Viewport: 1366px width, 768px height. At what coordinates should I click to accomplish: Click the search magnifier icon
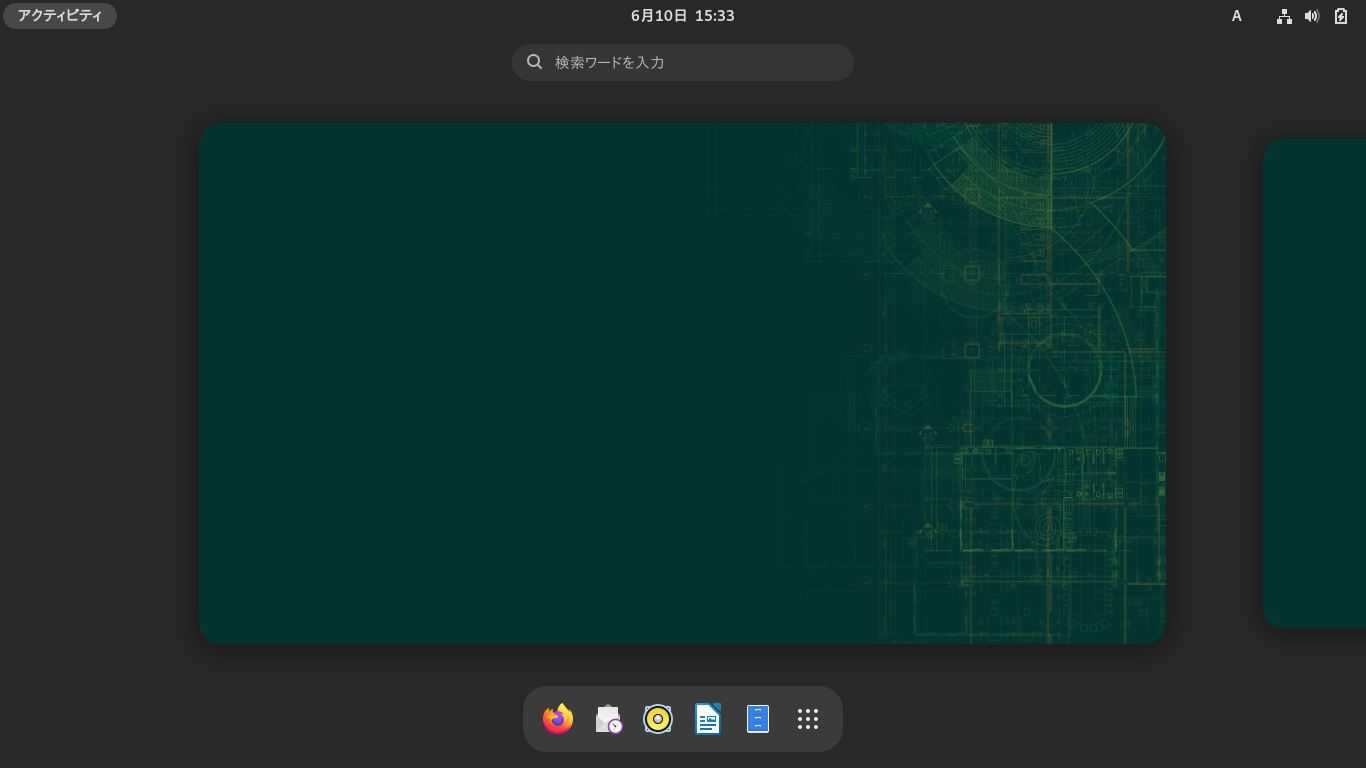click(x=535, y=62)
